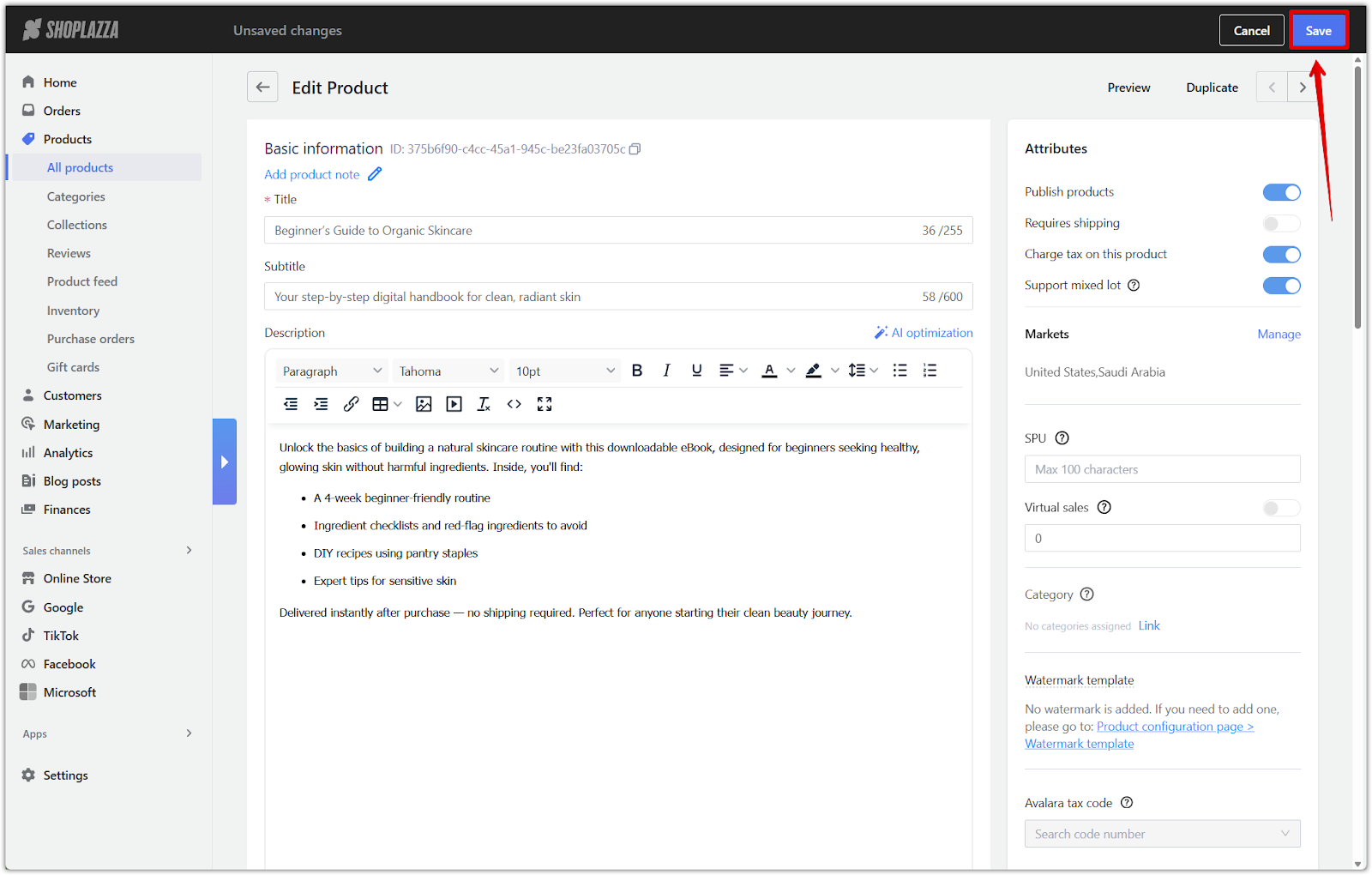Click the Save button

[1319, 31]
